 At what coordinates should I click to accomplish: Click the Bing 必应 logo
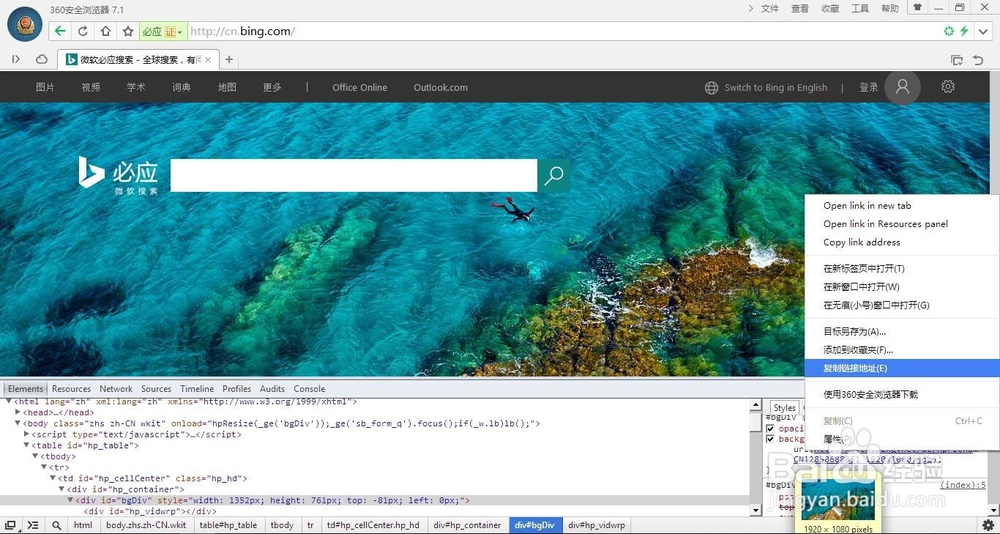[118, 175]
